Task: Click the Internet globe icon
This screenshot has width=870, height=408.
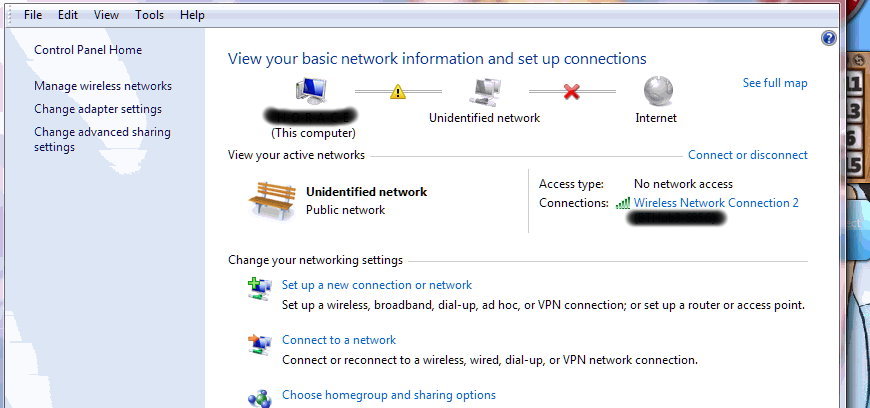Action: (x=656, y=91)
